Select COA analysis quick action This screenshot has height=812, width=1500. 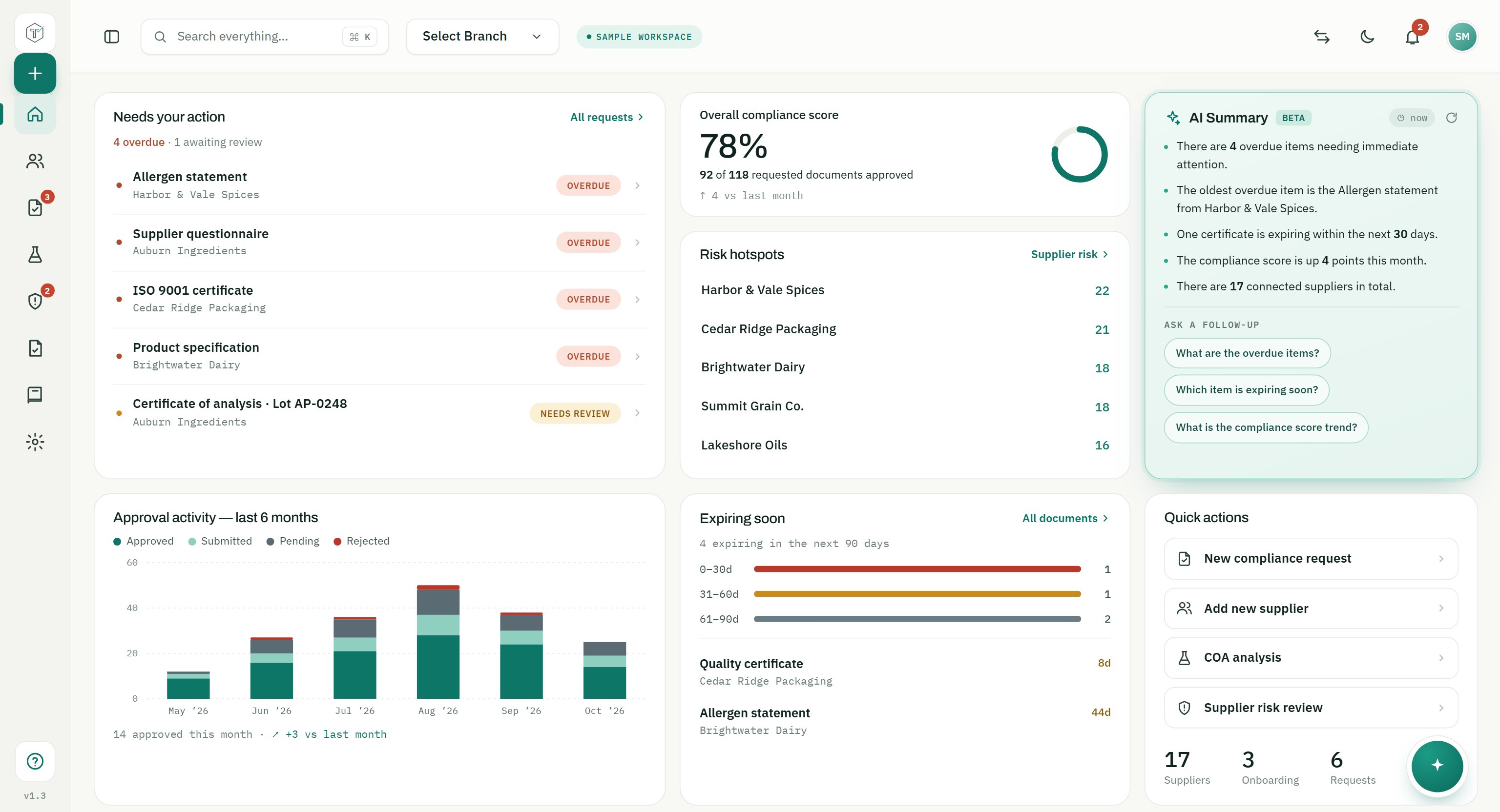click(x=1311, y=658)
